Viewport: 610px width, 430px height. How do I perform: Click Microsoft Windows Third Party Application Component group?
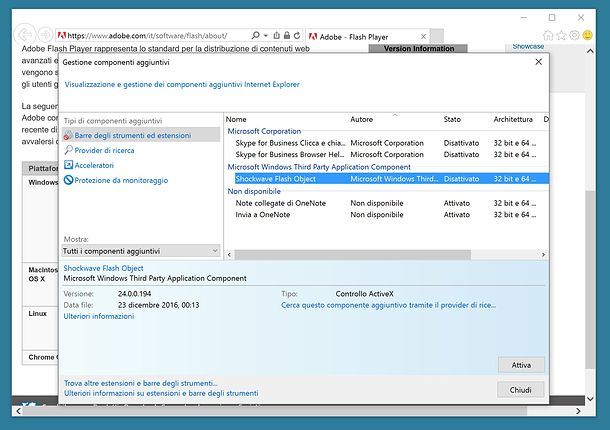coord(319,167)
